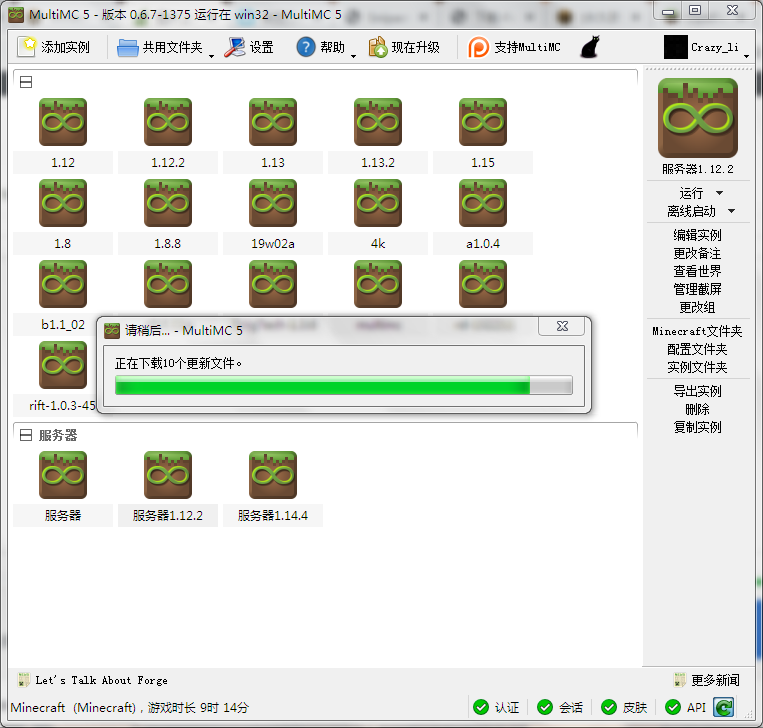Select the 19w02a instance icon

coord(273,203)
